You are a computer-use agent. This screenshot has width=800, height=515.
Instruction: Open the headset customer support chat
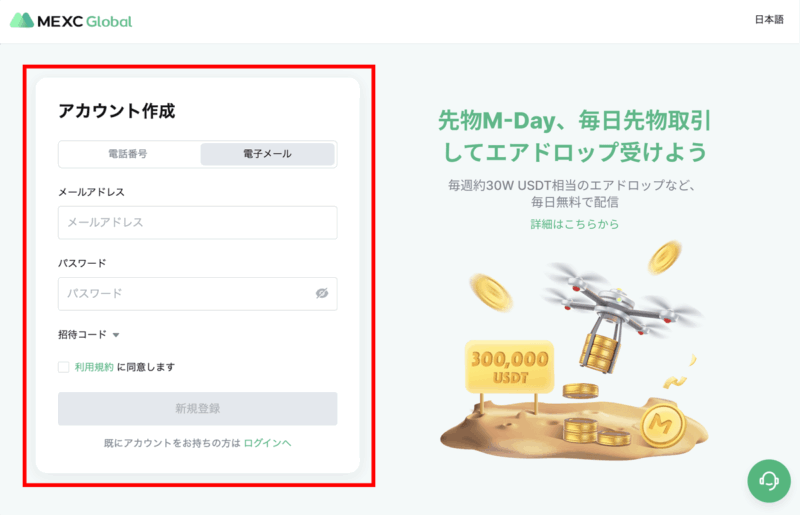[x=769, y=481]
